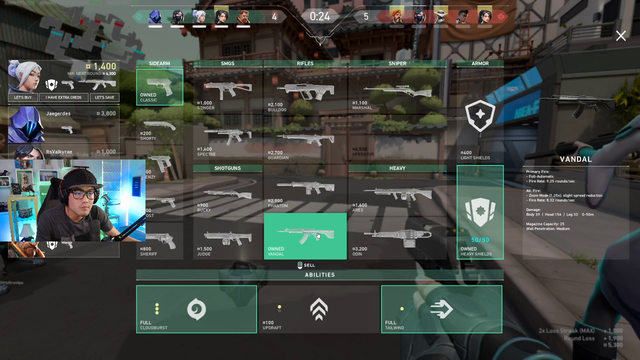Buy the Operator sniper
Viewport: 640px width, 360px height.
(397, 141)
